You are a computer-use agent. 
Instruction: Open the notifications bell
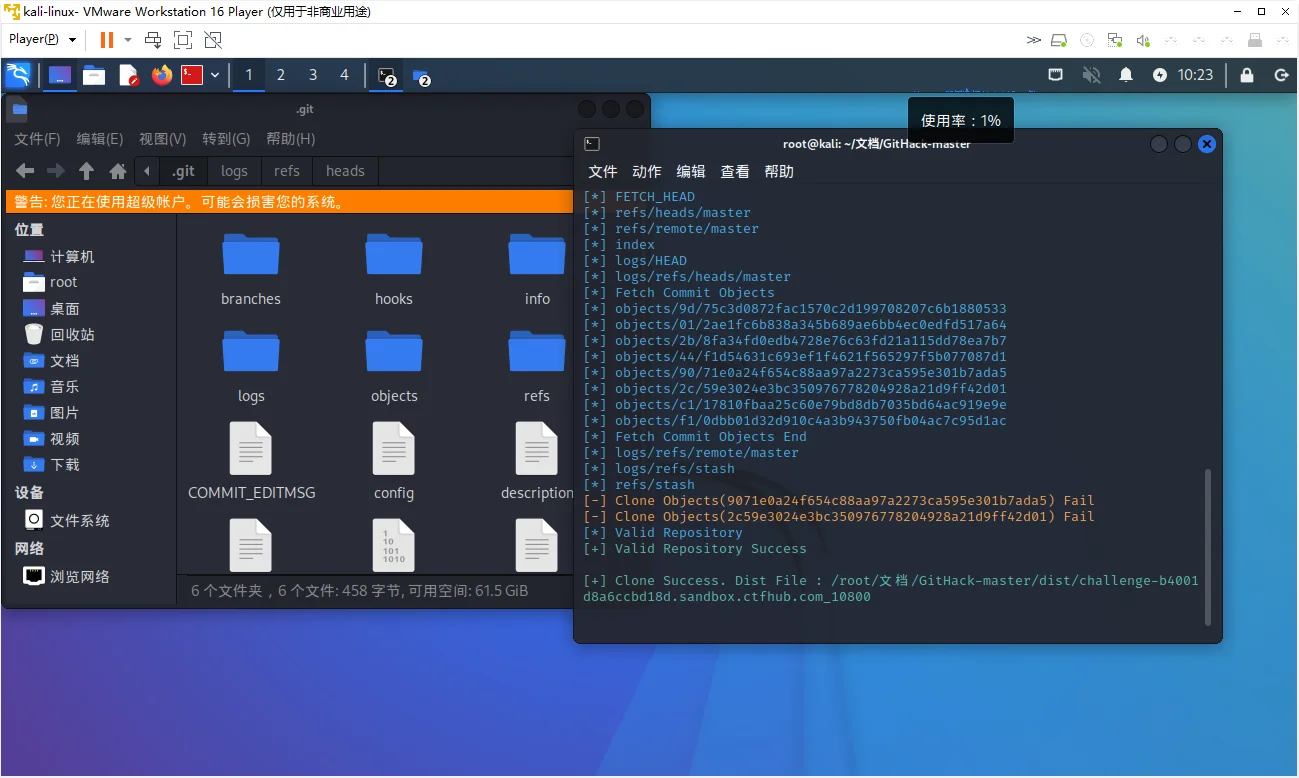coord(1126,75)
